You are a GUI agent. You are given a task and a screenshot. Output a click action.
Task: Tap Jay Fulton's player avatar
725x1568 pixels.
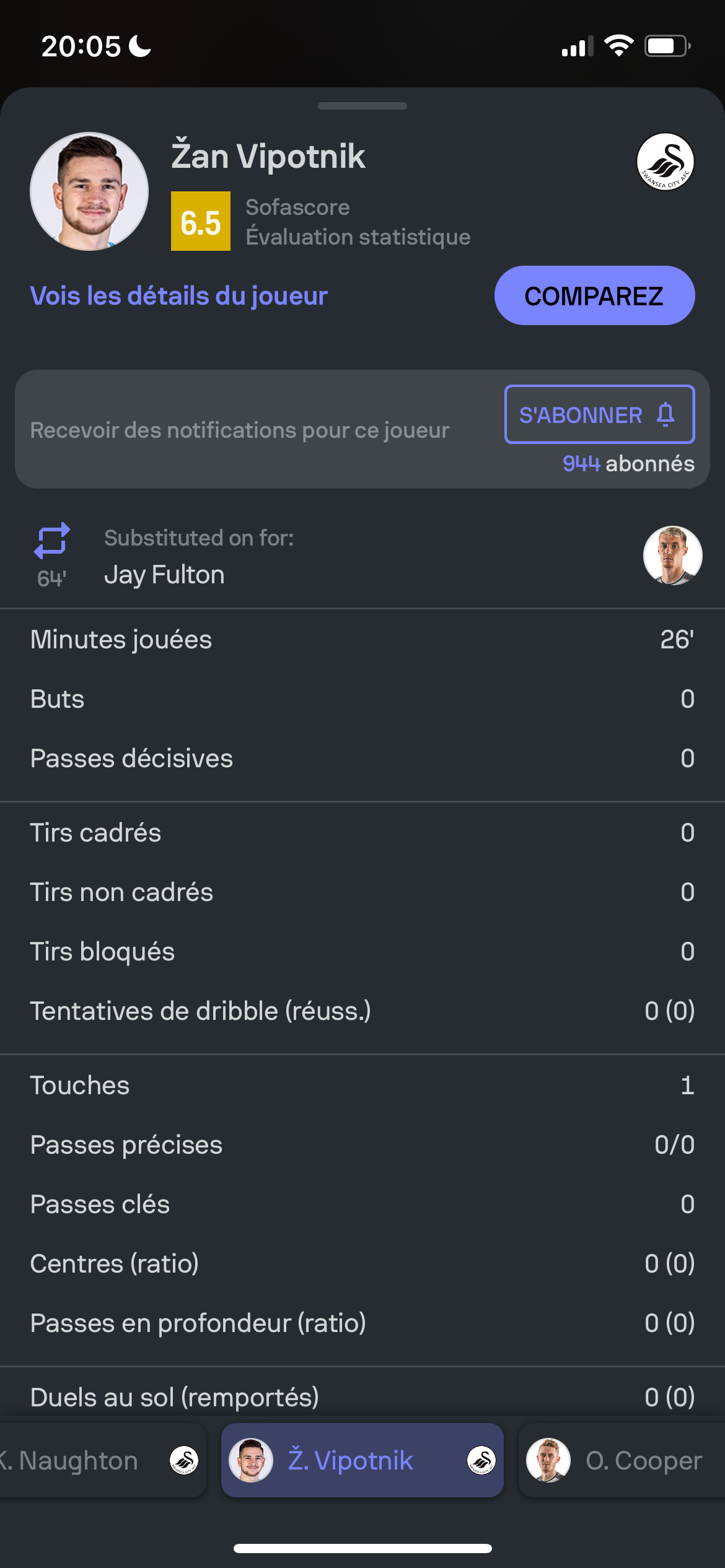pos(673,555)
